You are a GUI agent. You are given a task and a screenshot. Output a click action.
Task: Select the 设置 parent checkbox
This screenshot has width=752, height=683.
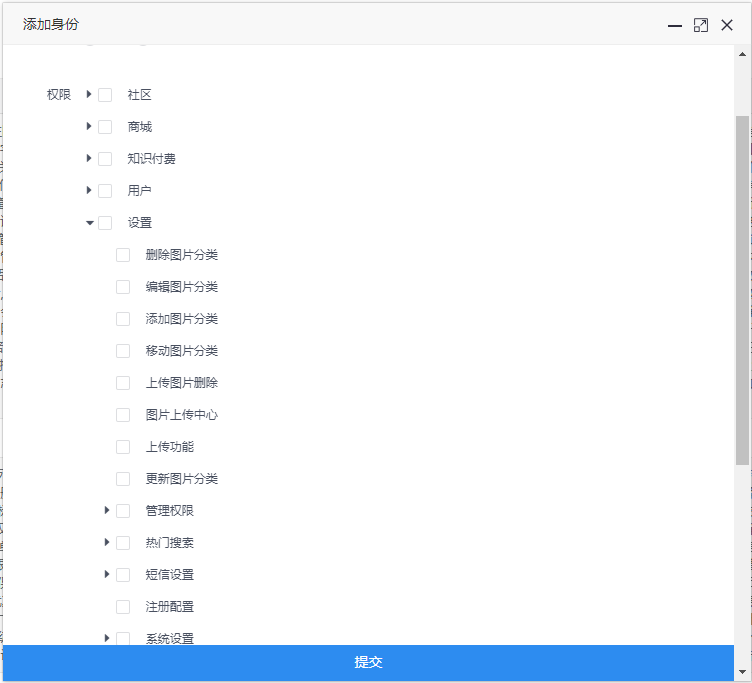105,223
